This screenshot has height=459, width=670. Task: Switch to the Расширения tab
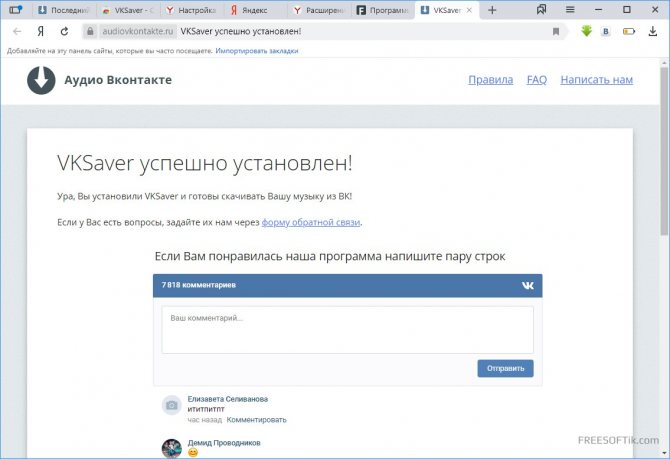click(x=318, y=10)
